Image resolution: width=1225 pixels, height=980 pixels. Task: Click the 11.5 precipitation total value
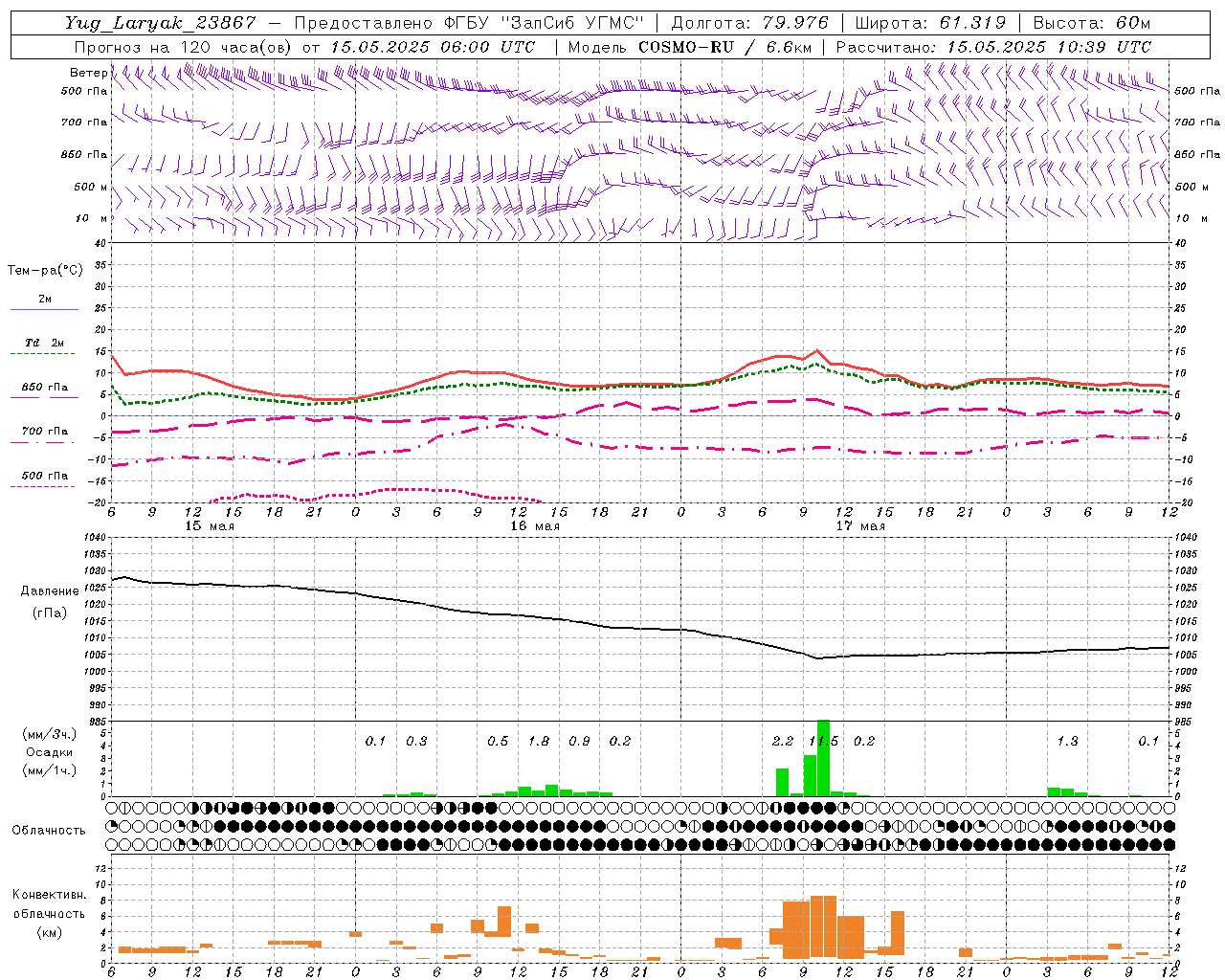824,741
